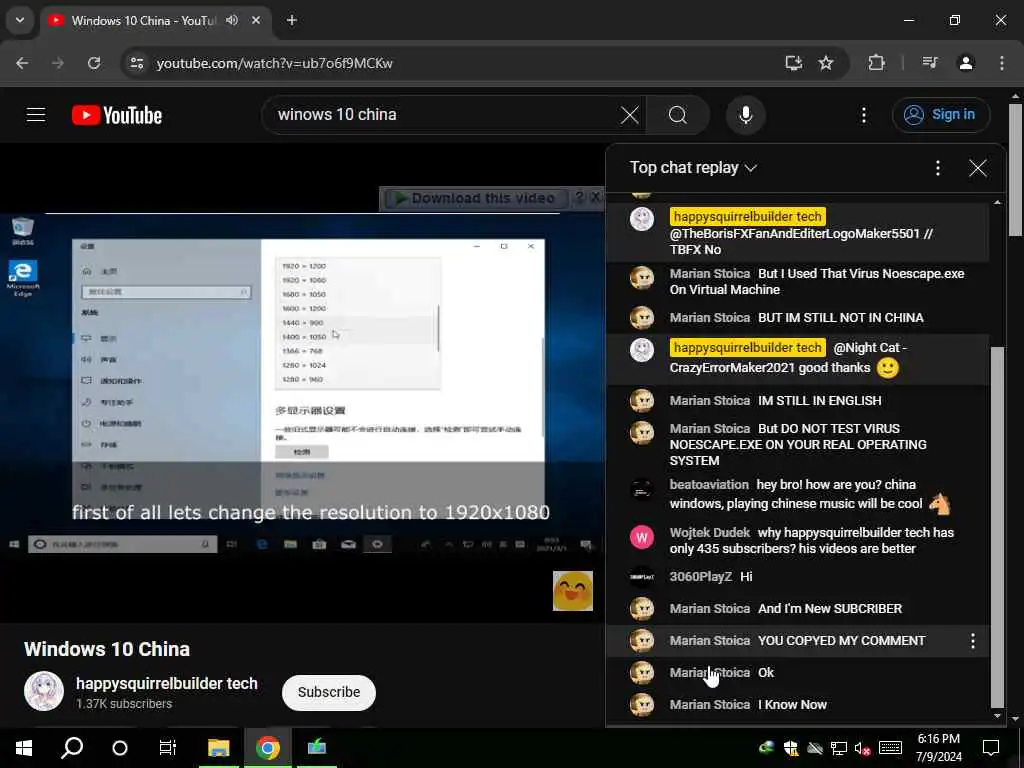This screenshot has width=1024, height=768.
Task: Click the chat message IM STILL IN ENGLISH
Action: (x=820, y=401)
